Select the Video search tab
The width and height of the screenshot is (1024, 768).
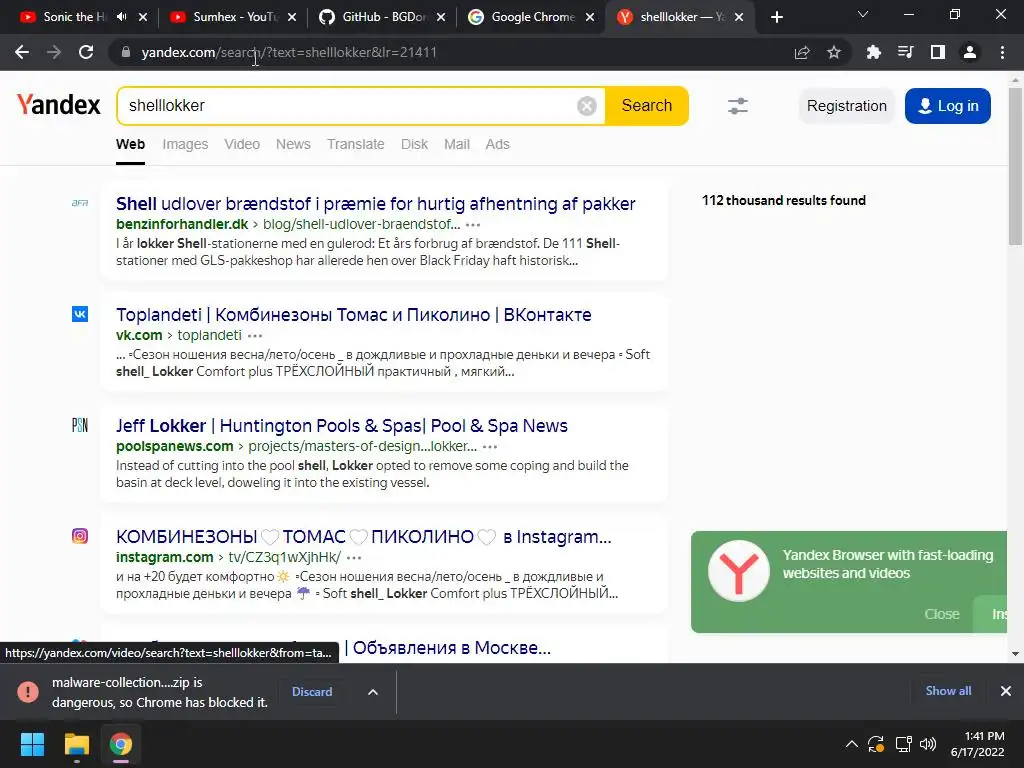242,144
